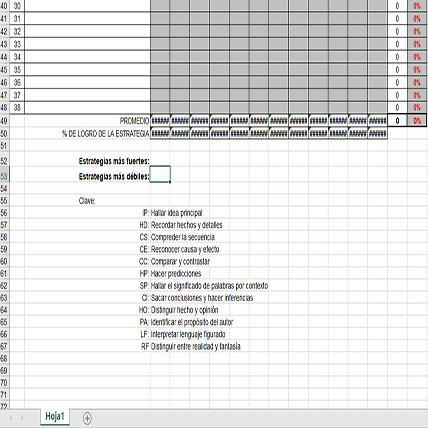Click the PROMEDIO label cell

(135, 121)
